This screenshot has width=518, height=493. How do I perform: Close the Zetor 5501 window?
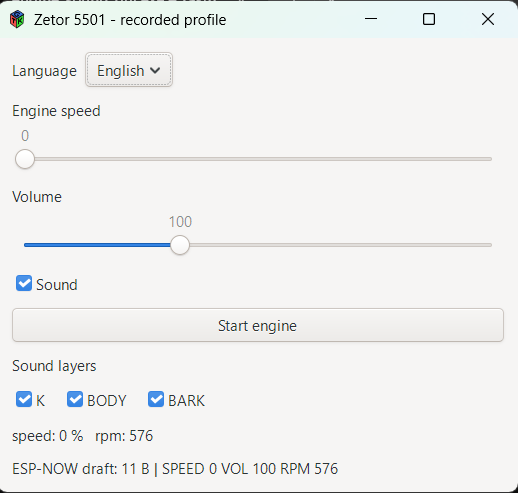488,19
